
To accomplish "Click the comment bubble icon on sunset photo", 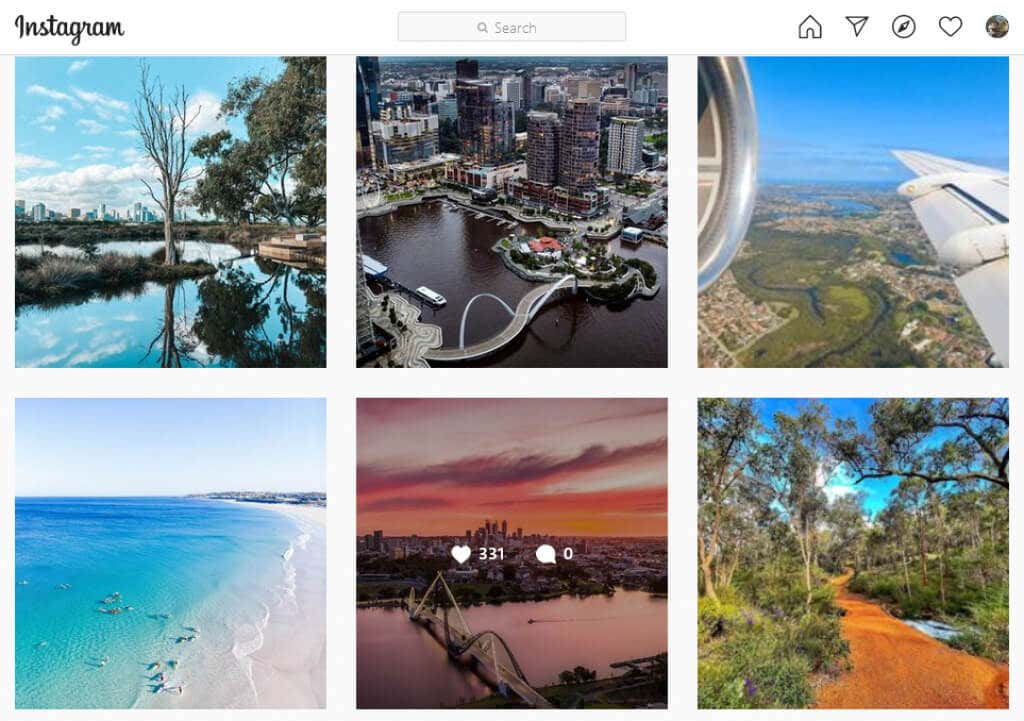I will point(545,554).
